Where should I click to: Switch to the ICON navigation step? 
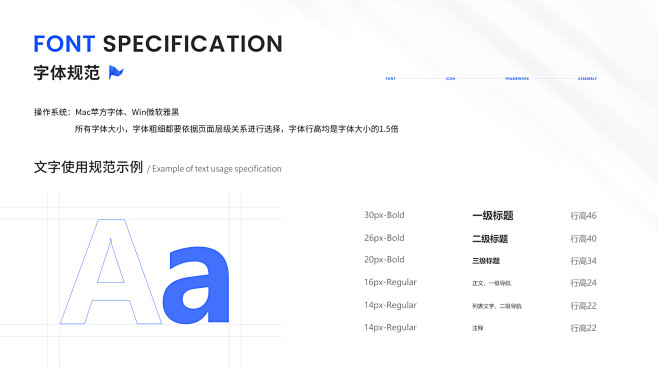[x=450, y=78]
